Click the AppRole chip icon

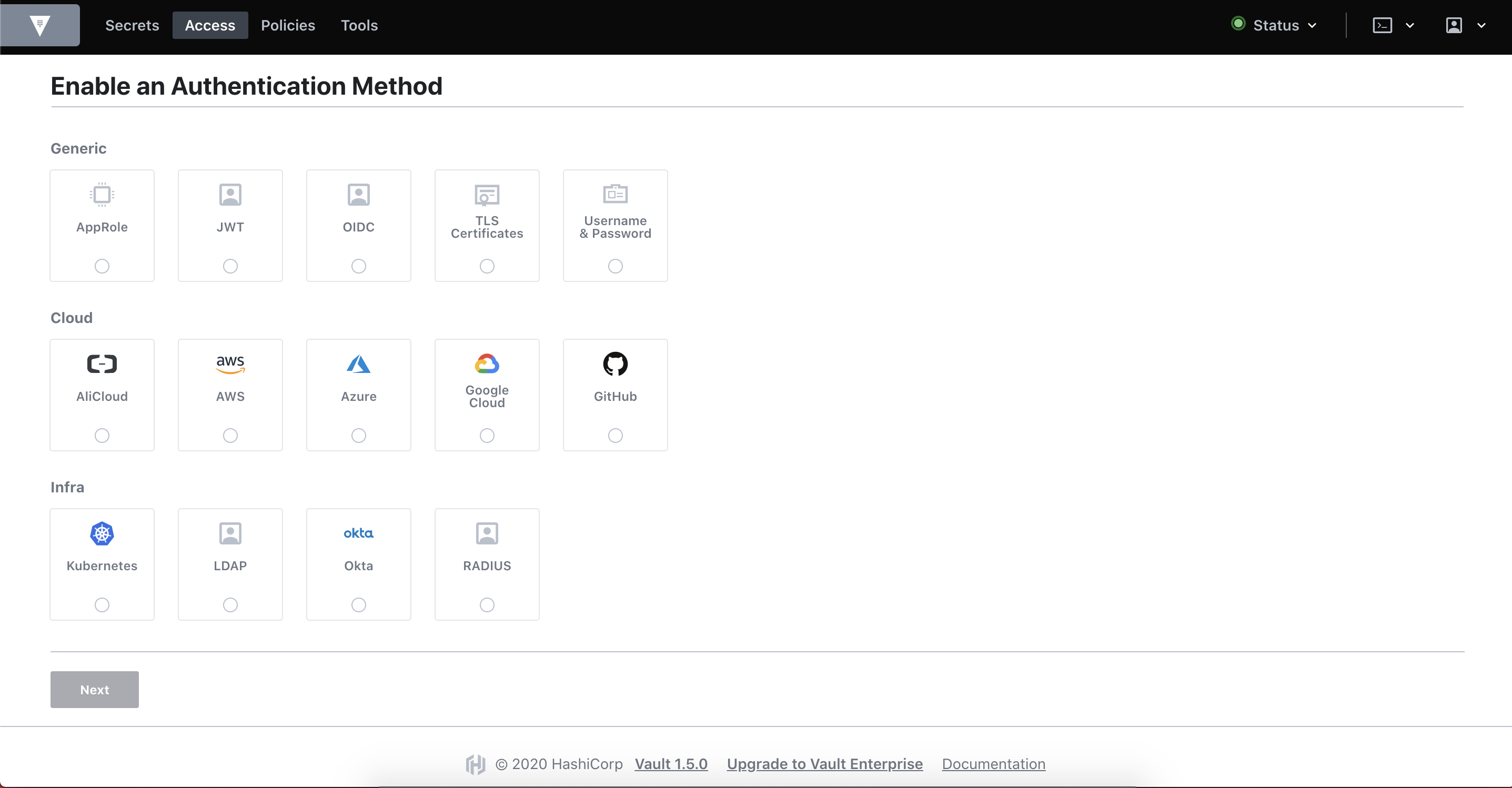point(102,194)
